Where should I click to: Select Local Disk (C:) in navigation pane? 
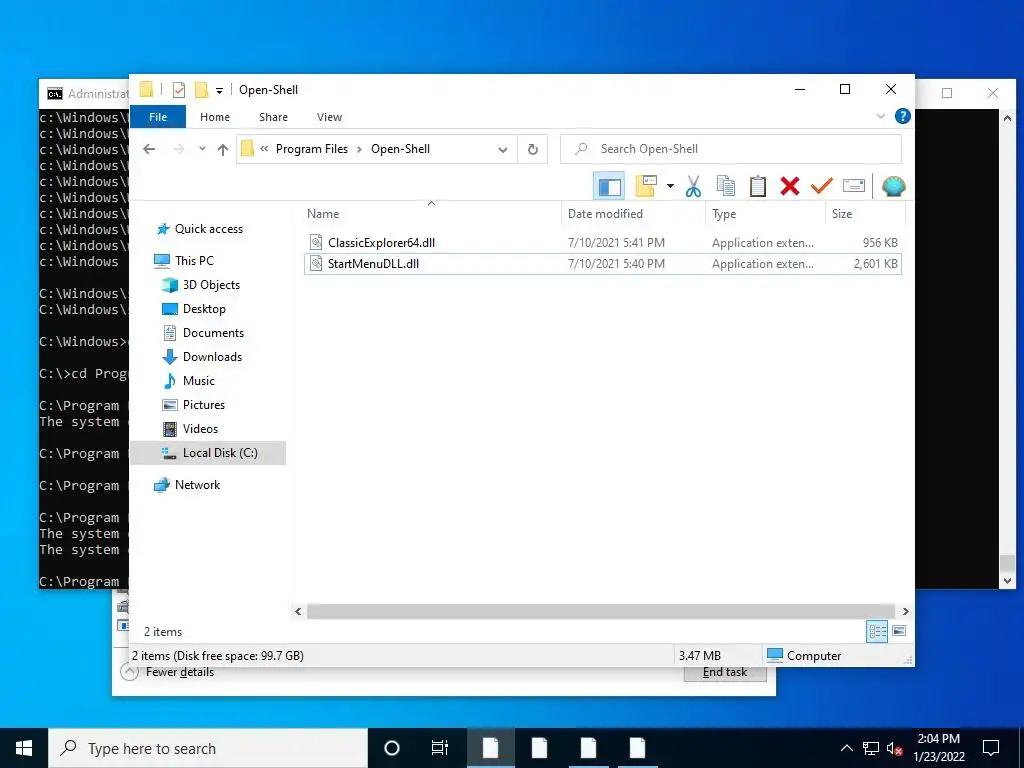click(208, 453)
